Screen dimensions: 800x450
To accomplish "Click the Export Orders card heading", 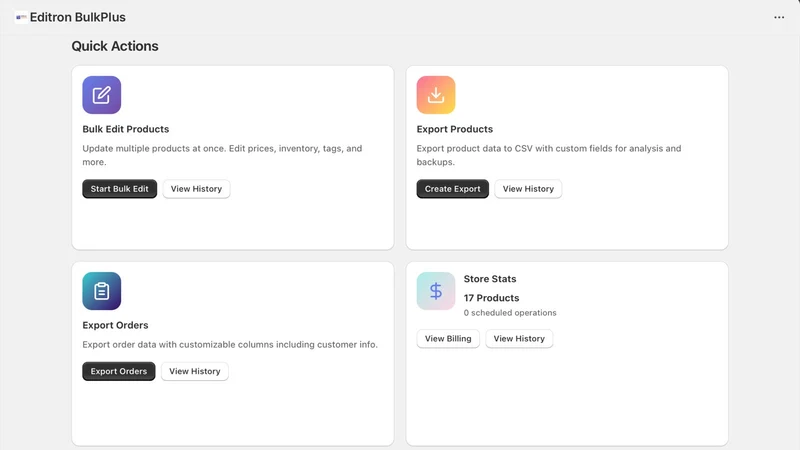I will (x=115, y=325).
